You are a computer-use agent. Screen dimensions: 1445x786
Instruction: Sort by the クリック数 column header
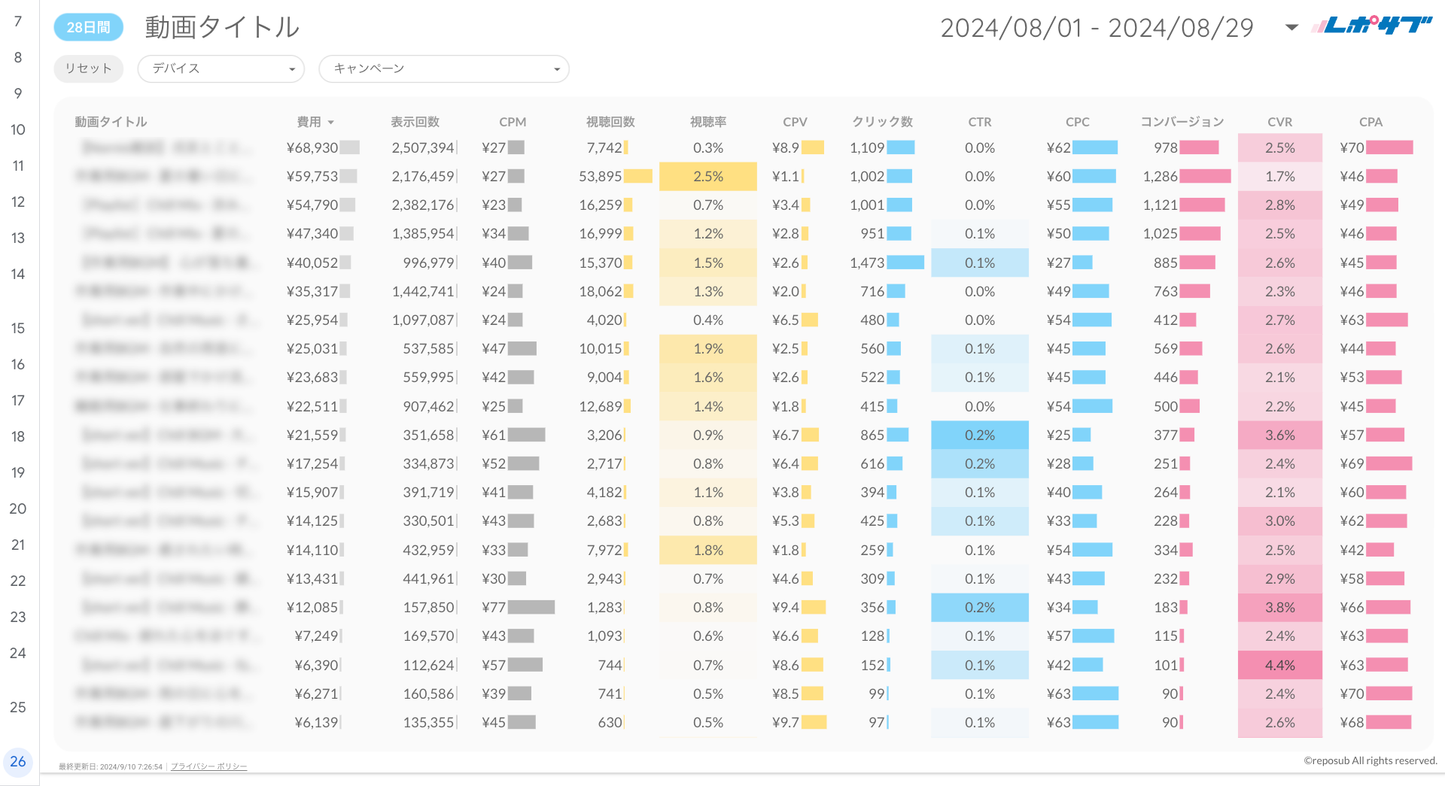882,122
